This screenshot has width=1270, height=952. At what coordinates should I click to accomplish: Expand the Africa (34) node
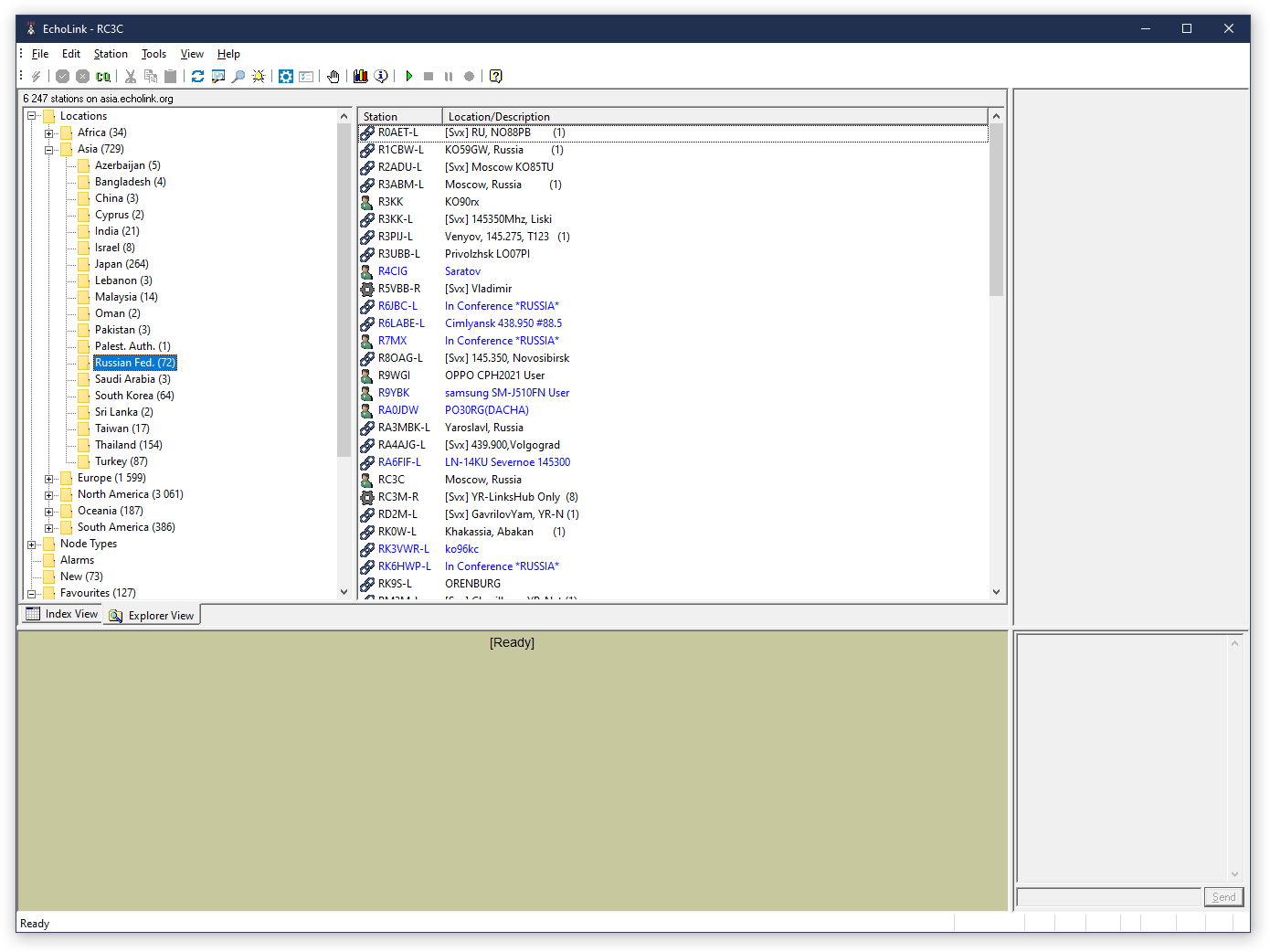click(x=49, y=133)
